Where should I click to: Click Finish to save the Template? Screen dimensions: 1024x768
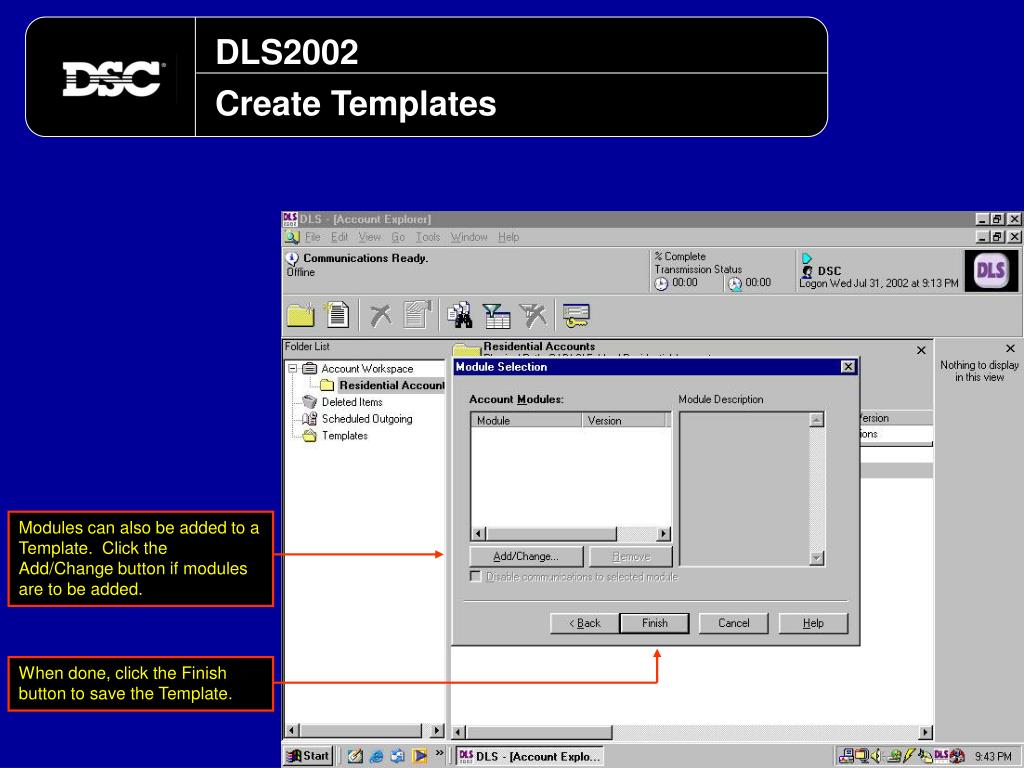pyautogui.click(x=654, y=623)
